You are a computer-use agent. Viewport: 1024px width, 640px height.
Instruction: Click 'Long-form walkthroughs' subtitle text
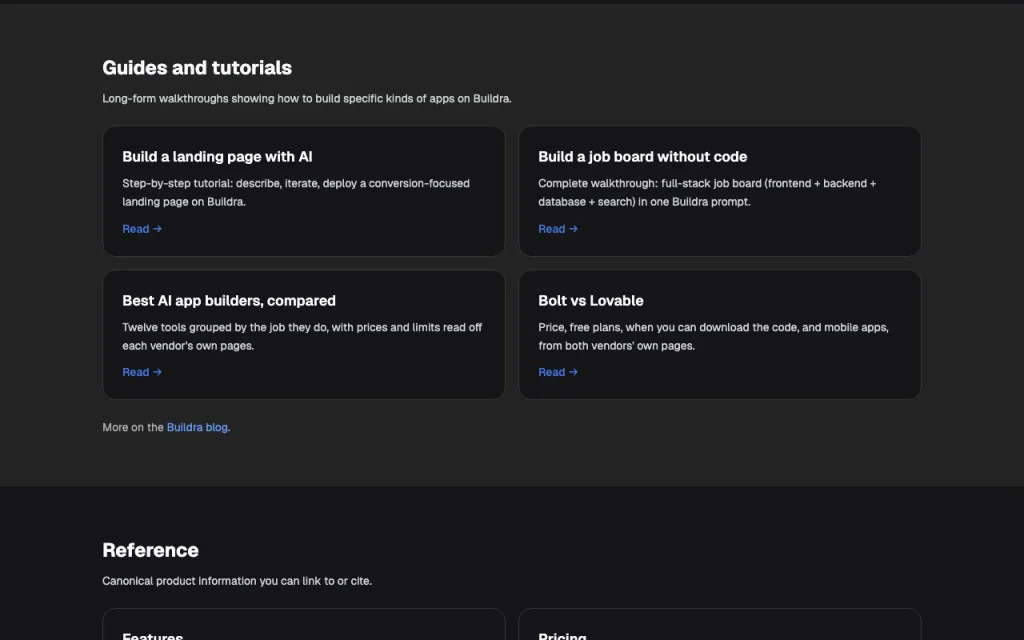pos(306,99)
